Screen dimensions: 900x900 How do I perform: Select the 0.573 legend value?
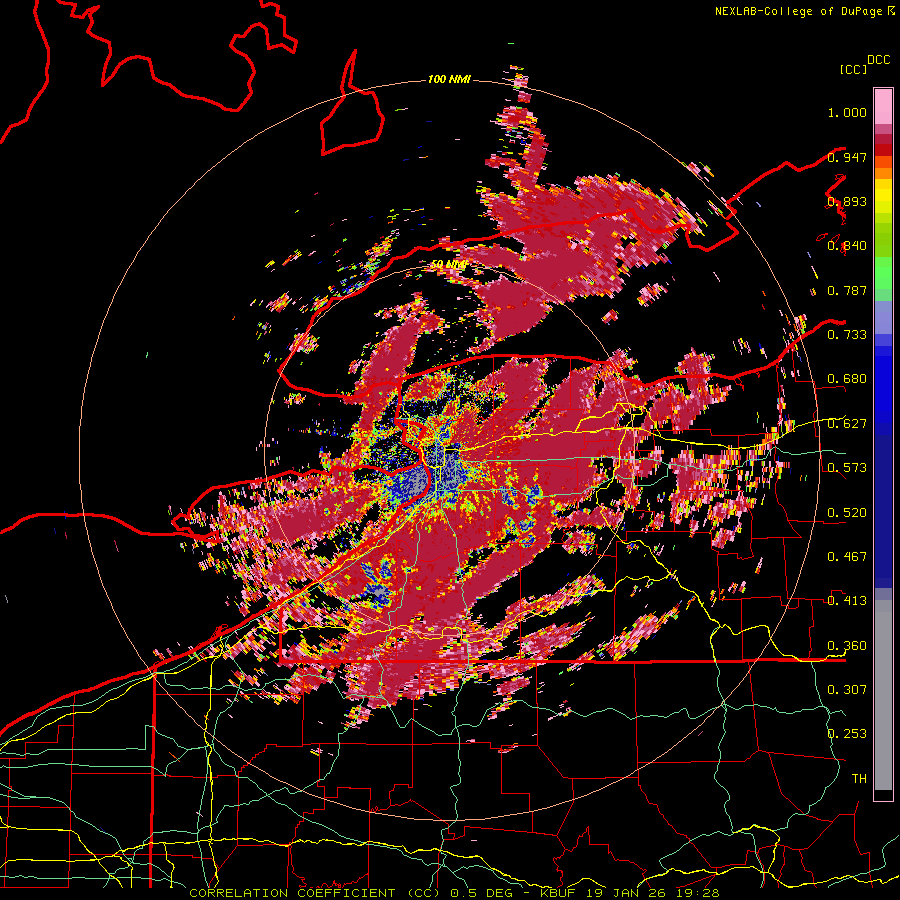847,468
